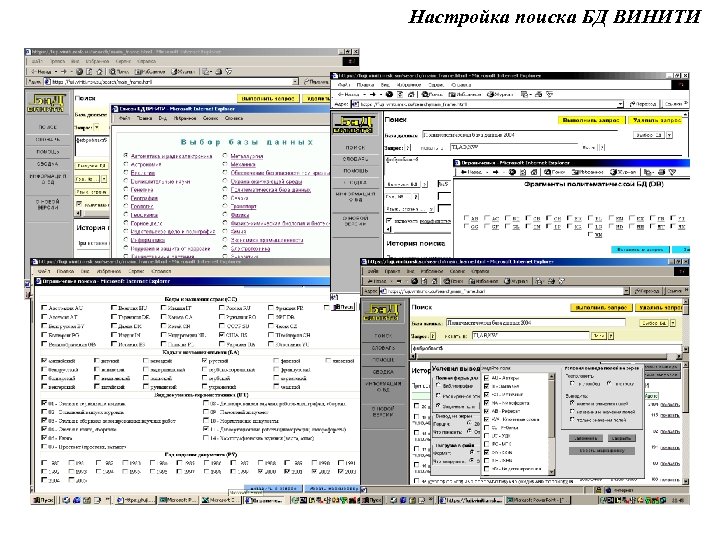Open Запрос dropdown in output settings window
Screen dimensions: 720x540
(x=433, y=336)
